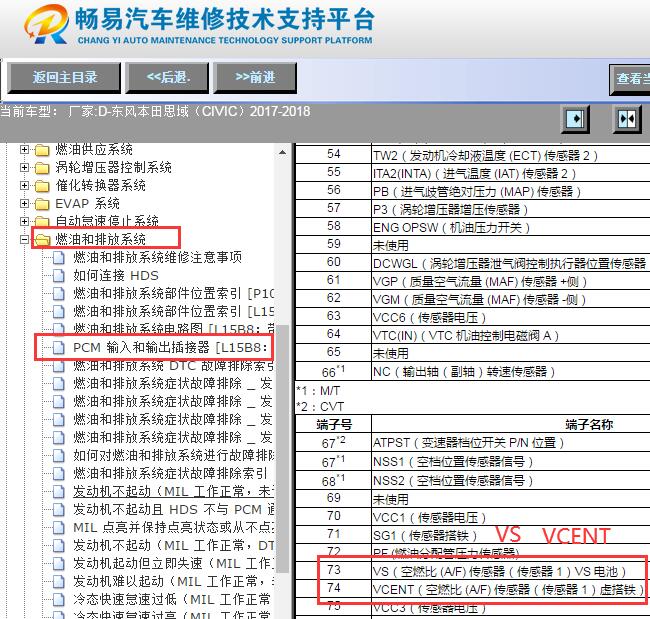This screenshot has height=619, width=650.
Task: Open 发动机起动但立即失速 document
Action: coord(173,563)
